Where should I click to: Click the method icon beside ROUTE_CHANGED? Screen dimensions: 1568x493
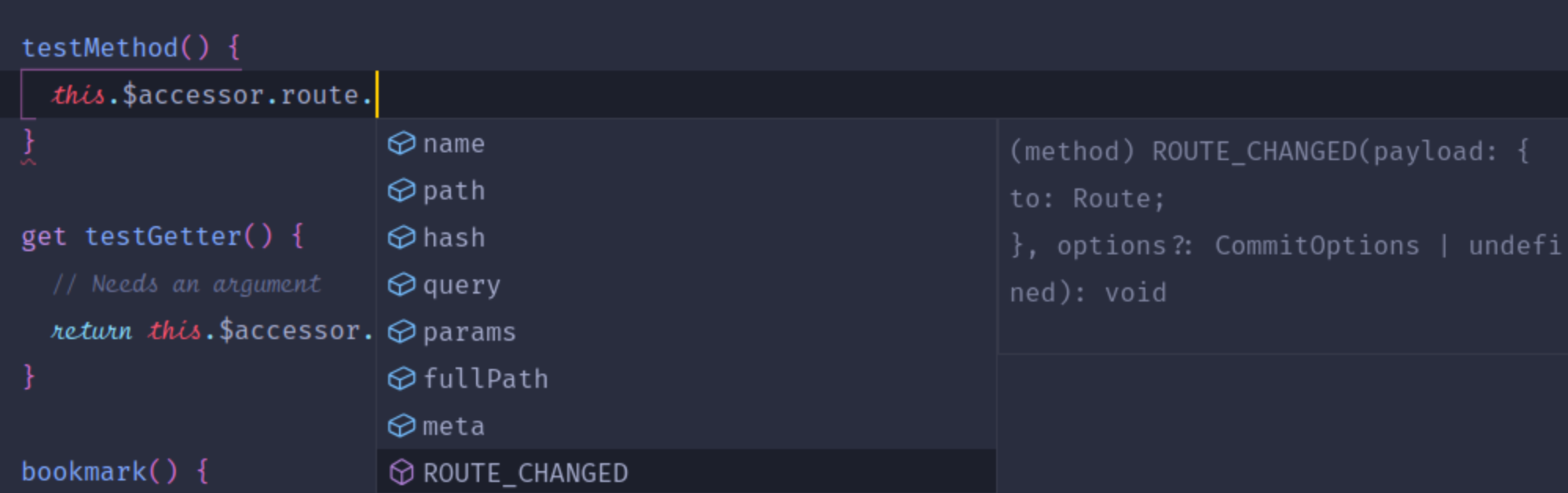(401, 472)
